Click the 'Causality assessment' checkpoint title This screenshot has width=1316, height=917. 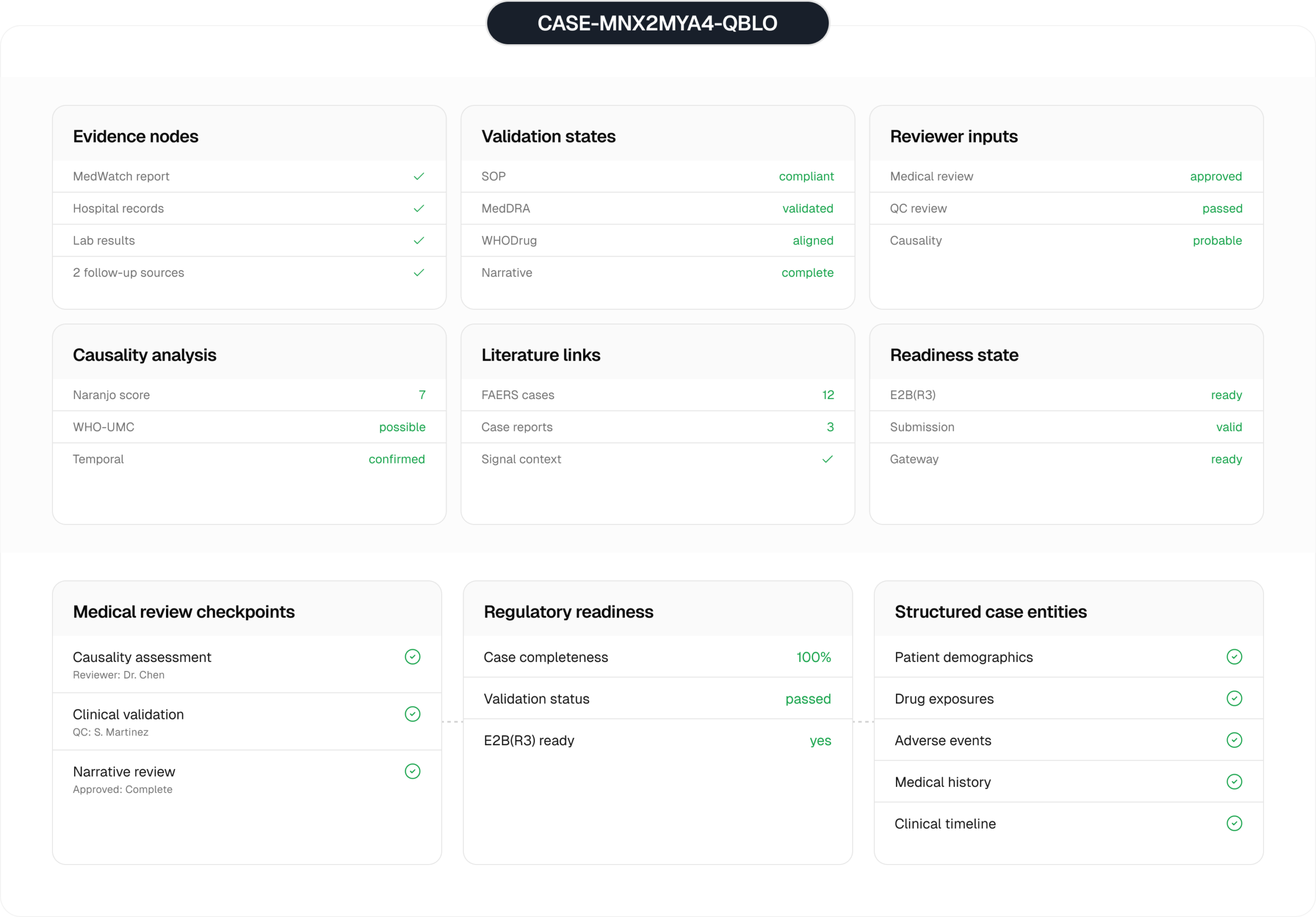pyautogui.click(x=142, y=657)
